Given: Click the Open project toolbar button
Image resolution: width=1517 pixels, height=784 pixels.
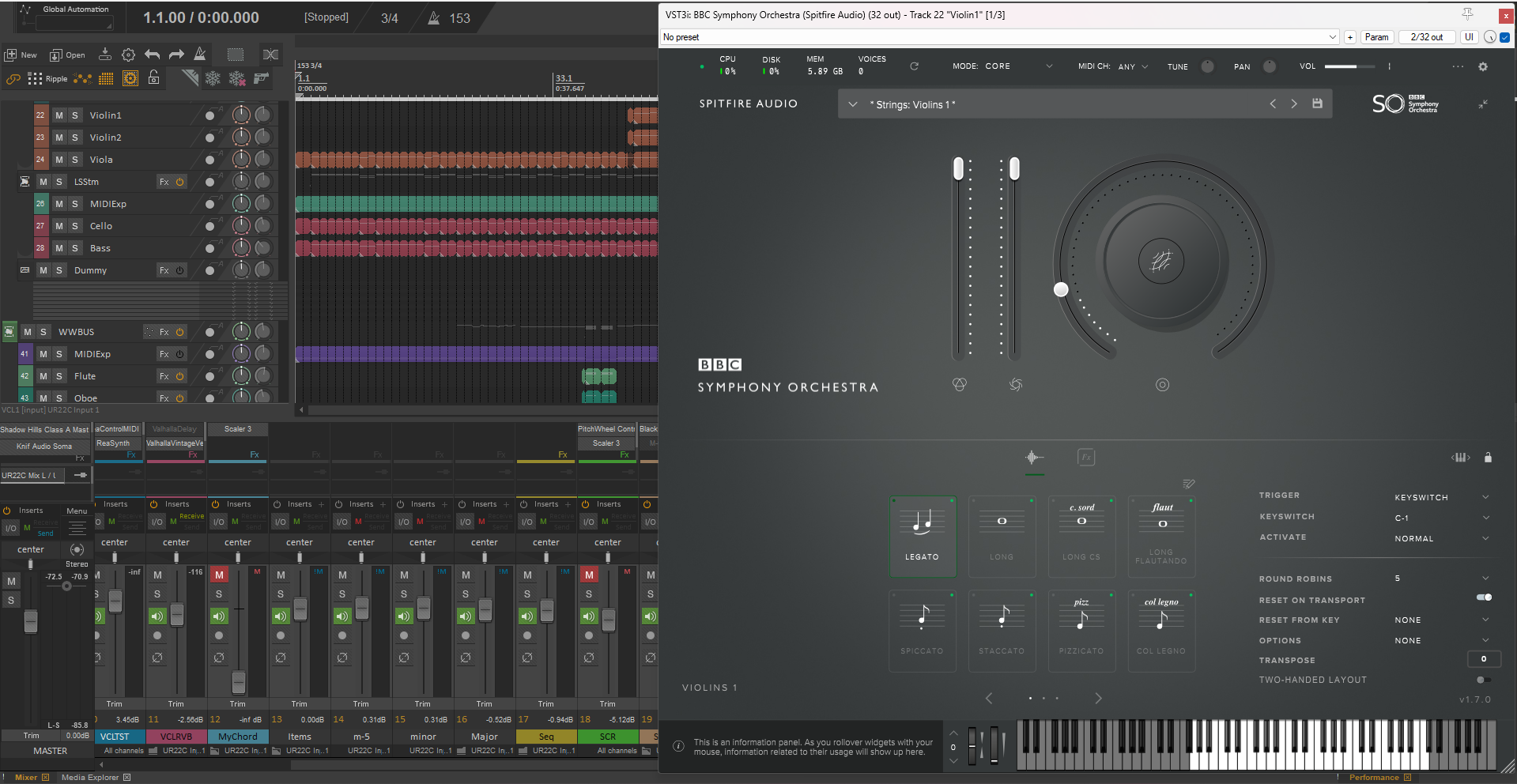Looking at the screenshot, I should coord(67,55).
